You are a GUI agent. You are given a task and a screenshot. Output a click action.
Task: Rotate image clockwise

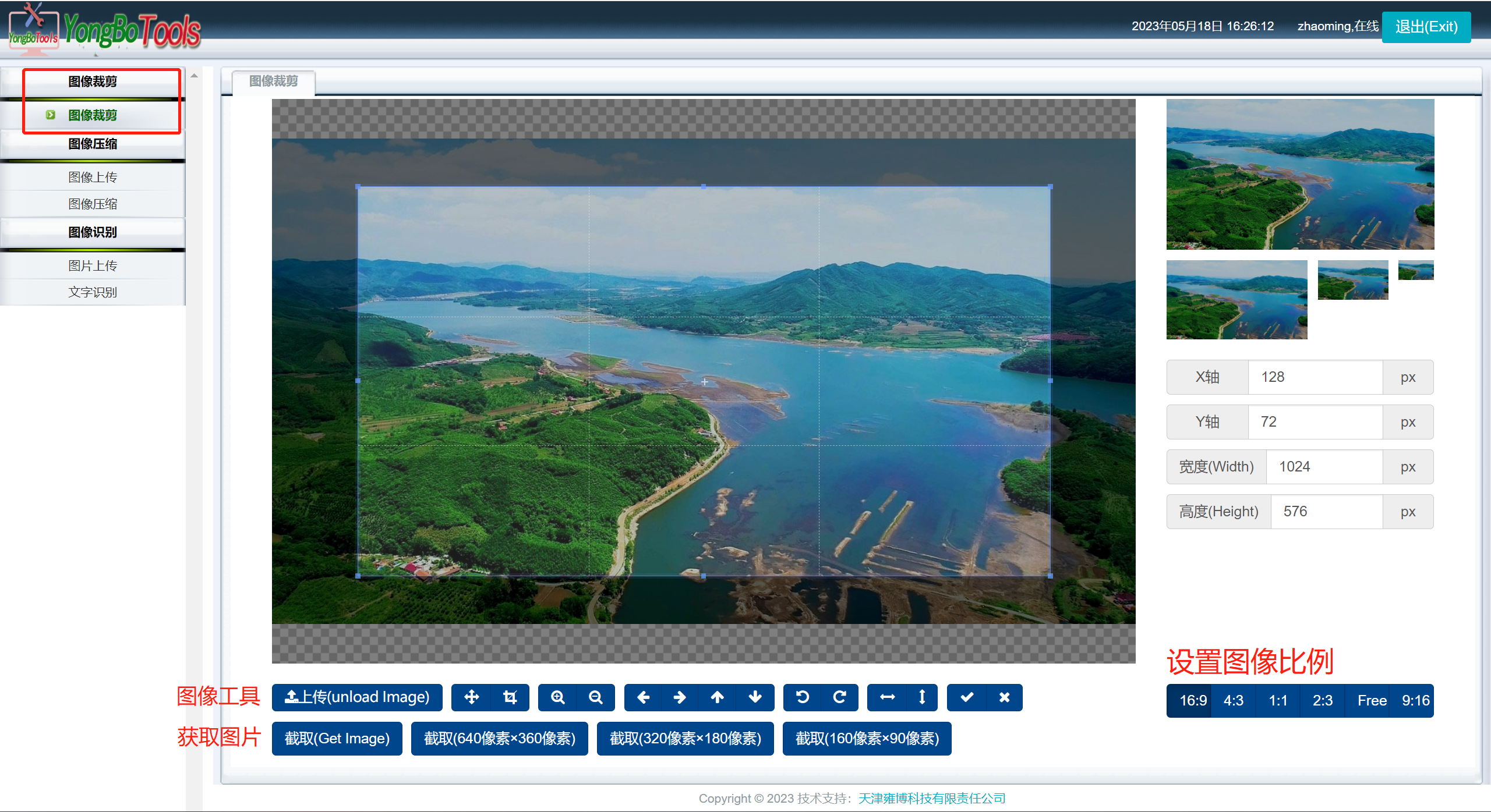coord(839,697)
